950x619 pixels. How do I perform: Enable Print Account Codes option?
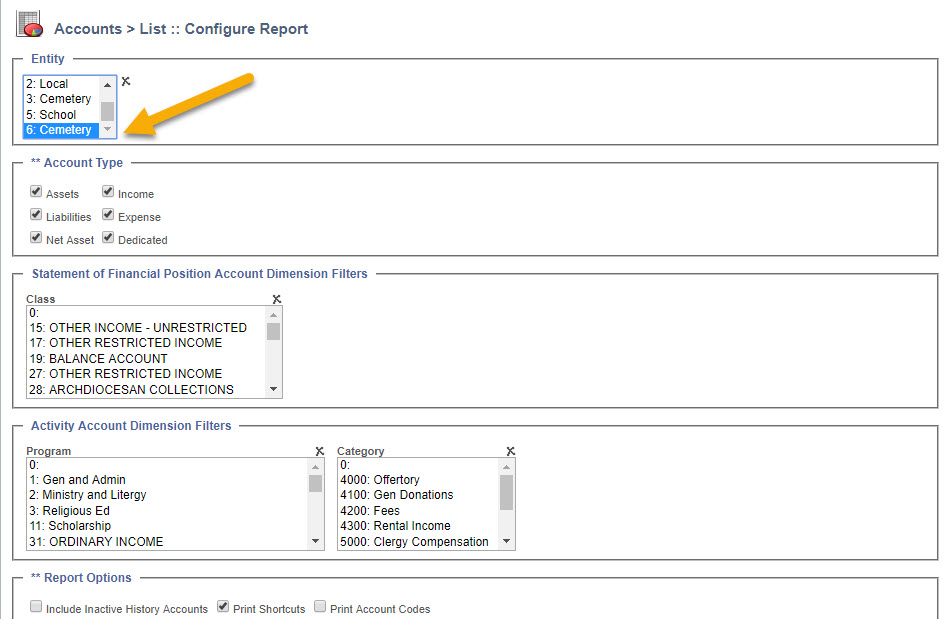coord(320,606)
